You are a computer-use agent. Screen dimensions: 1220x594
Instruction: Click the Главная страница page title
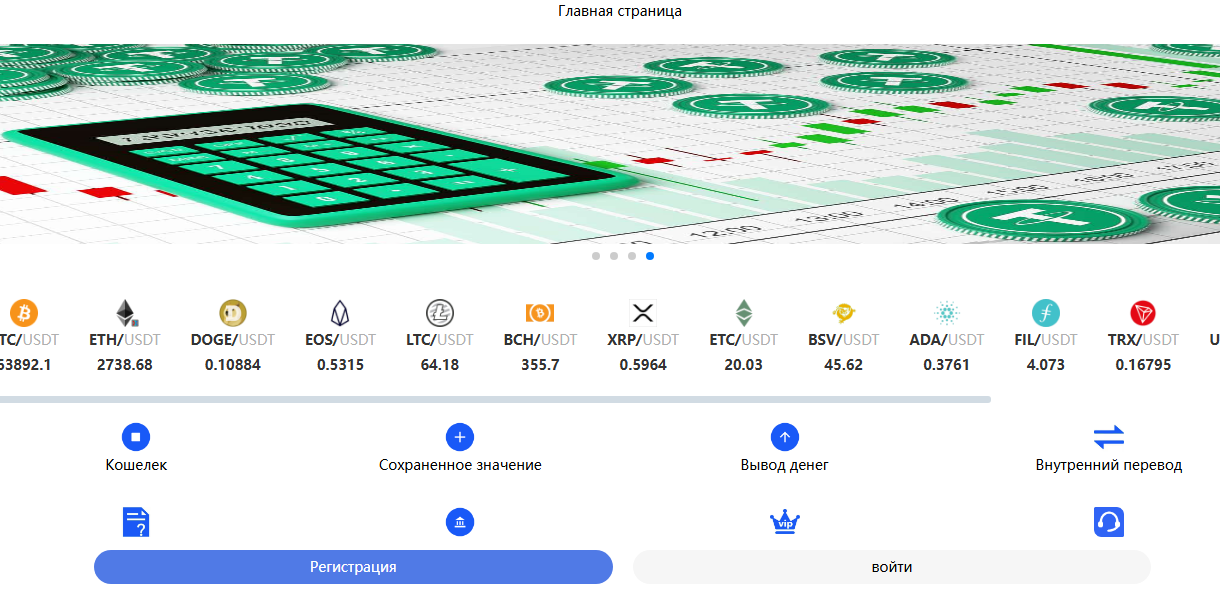click(620, 11)
